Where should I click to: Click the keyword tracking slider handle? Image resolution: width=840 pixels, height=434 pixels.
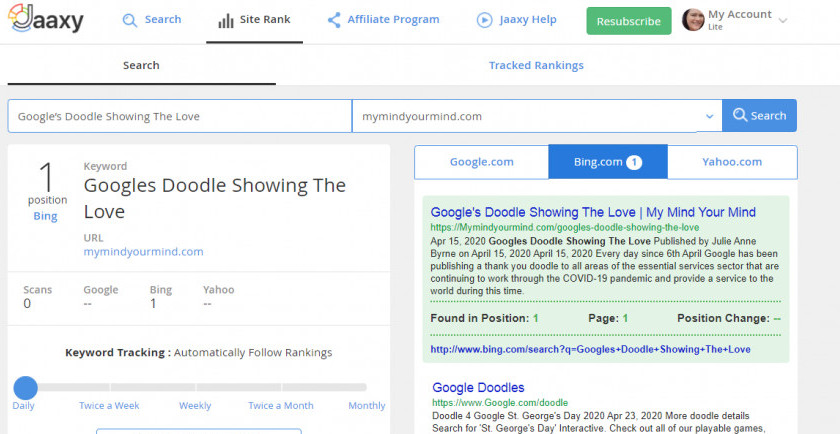pos(25,387)
